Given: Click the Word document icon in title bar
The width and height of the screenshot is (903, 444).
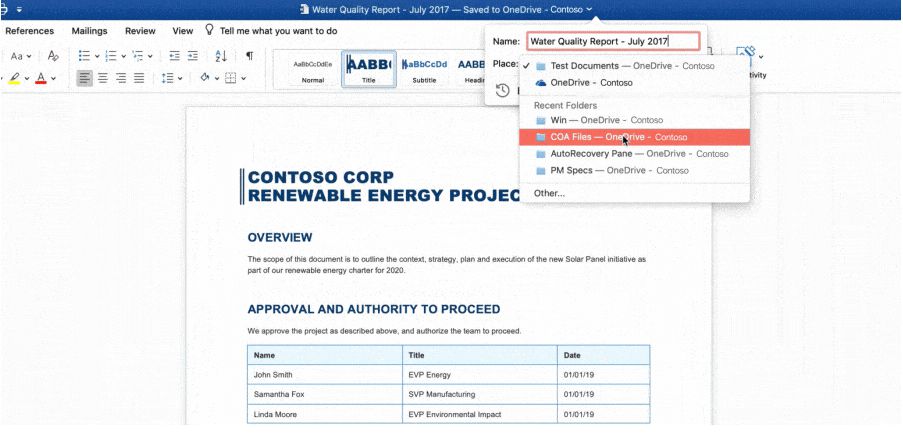Looking at the screenshot, I should (x=304, y=9).
